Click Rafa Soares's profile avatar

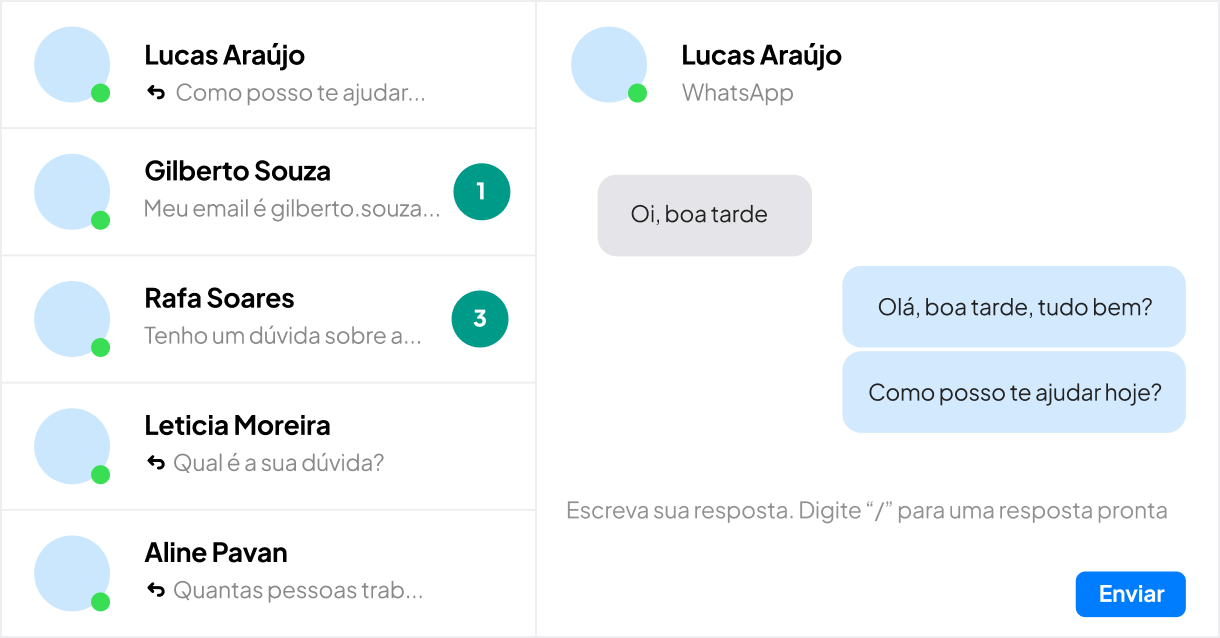(x=72, y=319)
